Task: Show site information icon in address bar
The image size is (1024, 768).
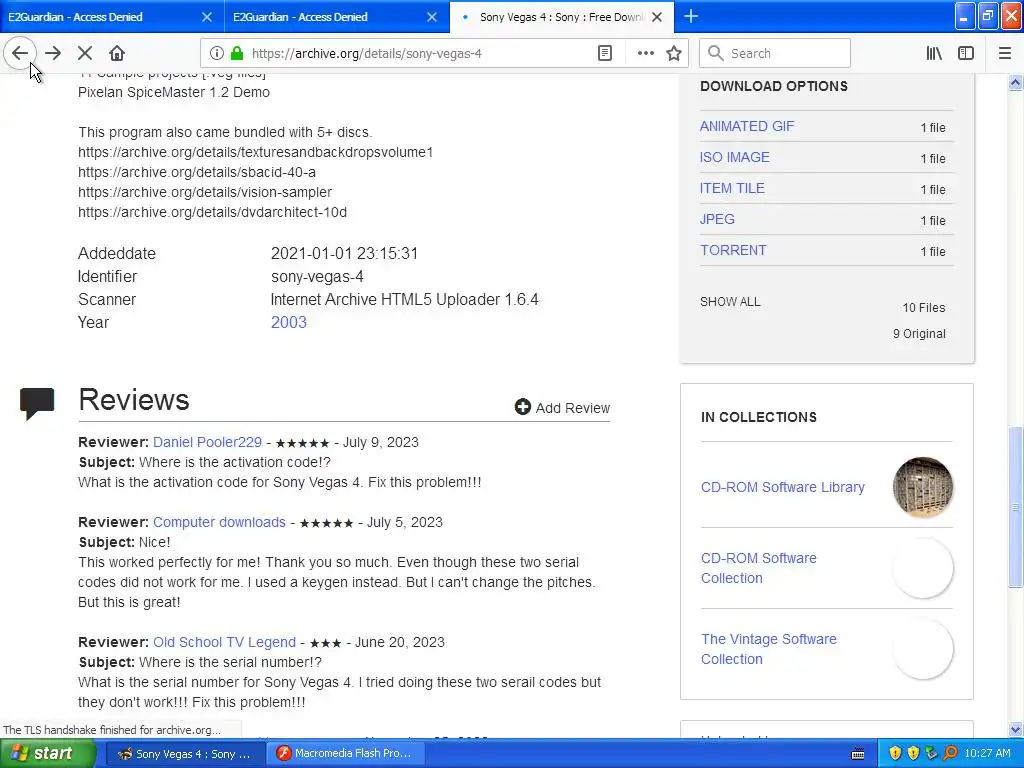Action: [x=217, y=53]
